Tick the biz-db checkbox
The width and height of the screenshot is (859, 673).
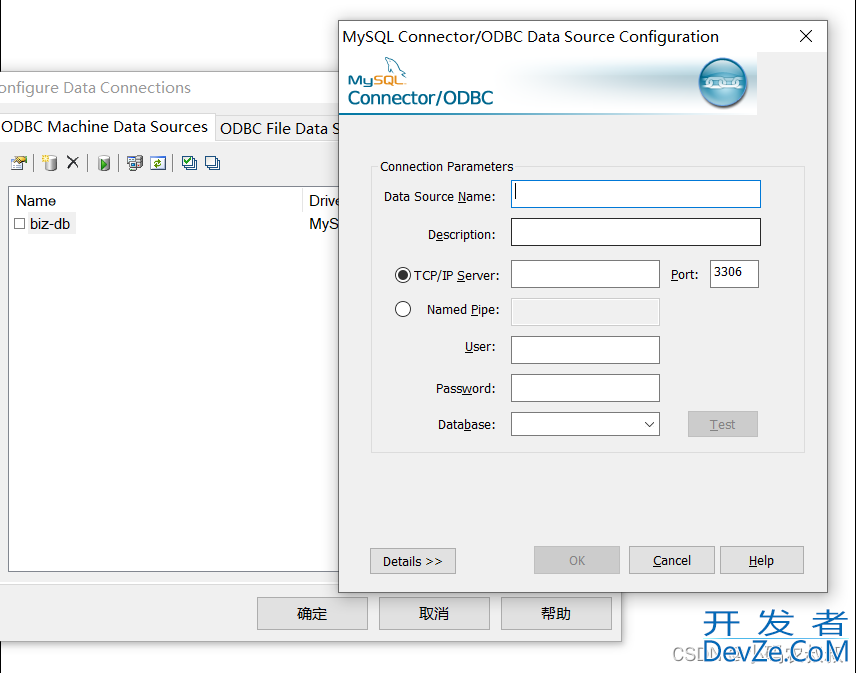[20, 224]
